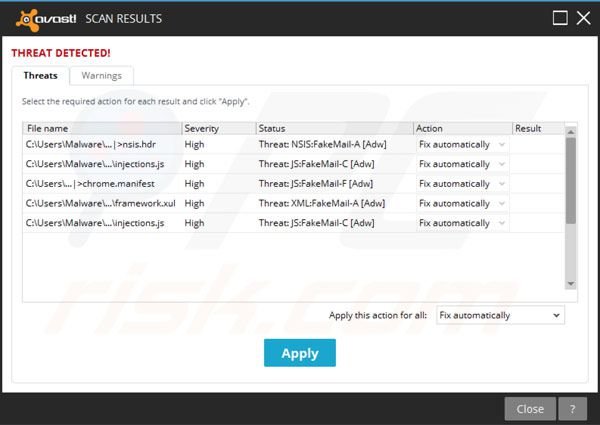Click the 'THREAT DETECTED!' heading
600x425 pixels.
[x=61, y=53]
